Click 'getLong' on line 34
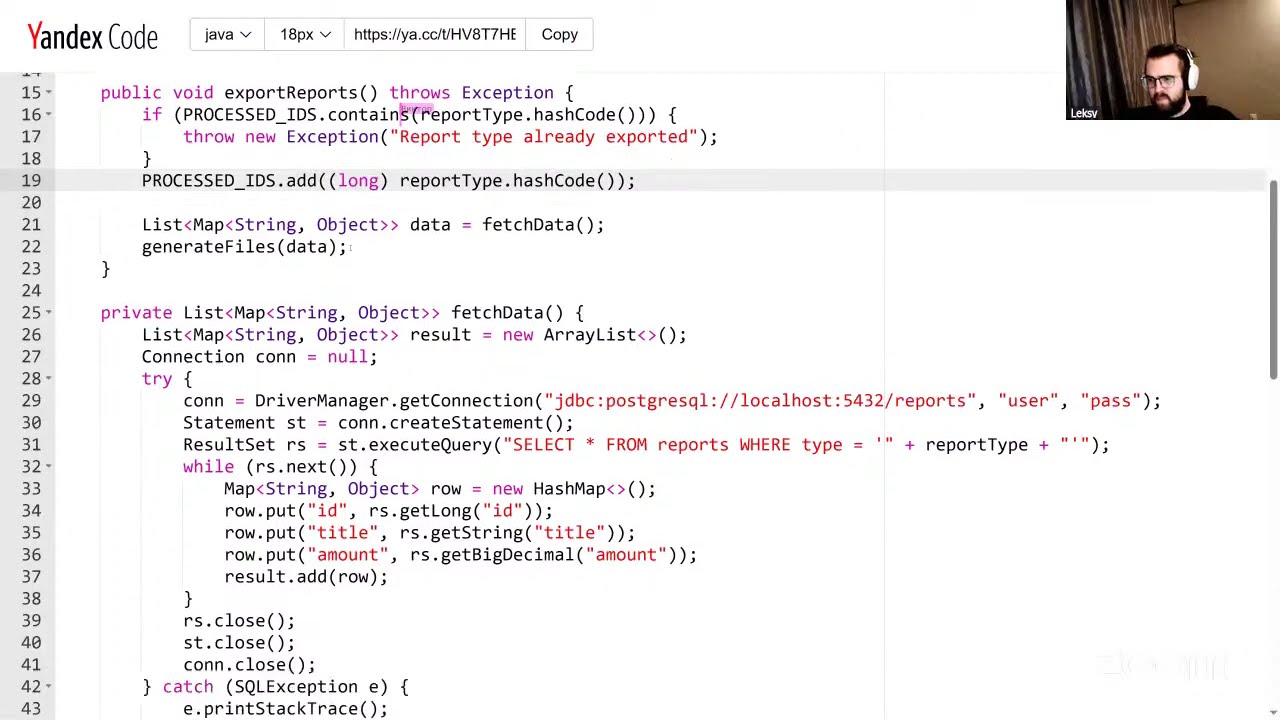The width and height of the screenshot is (1280, 720). tap(435, 511)
